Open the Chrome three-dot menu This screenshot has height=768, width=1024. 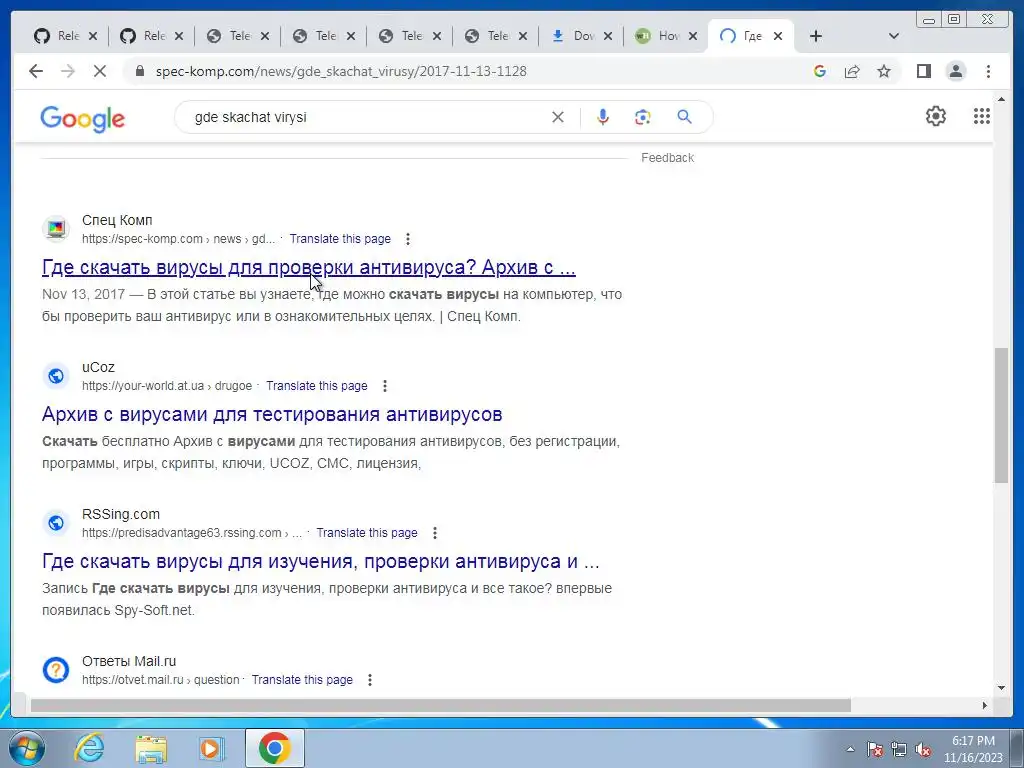[988, 71]
